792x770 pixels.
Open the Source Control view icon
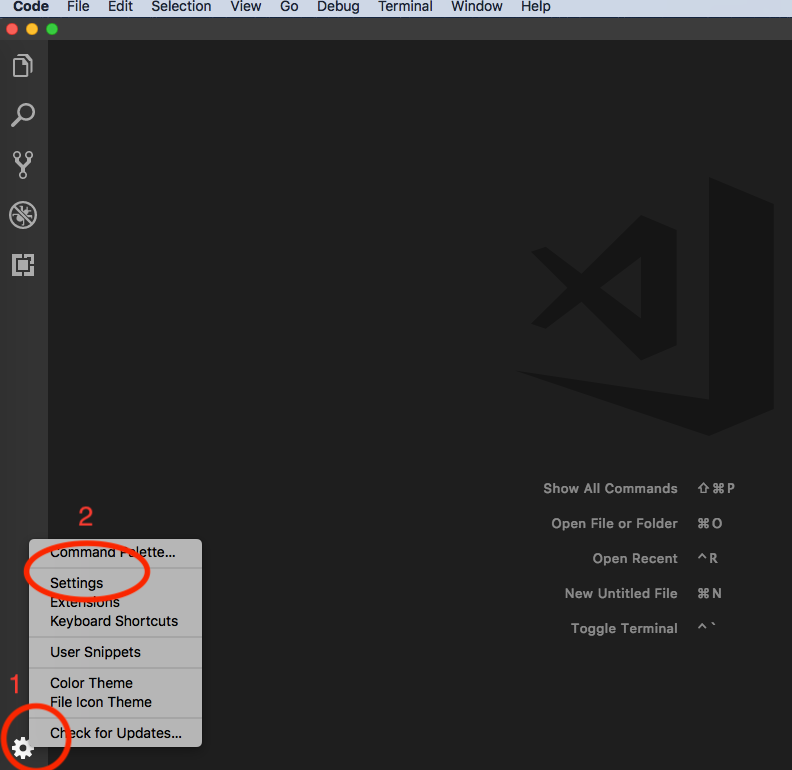pos(23,165)
